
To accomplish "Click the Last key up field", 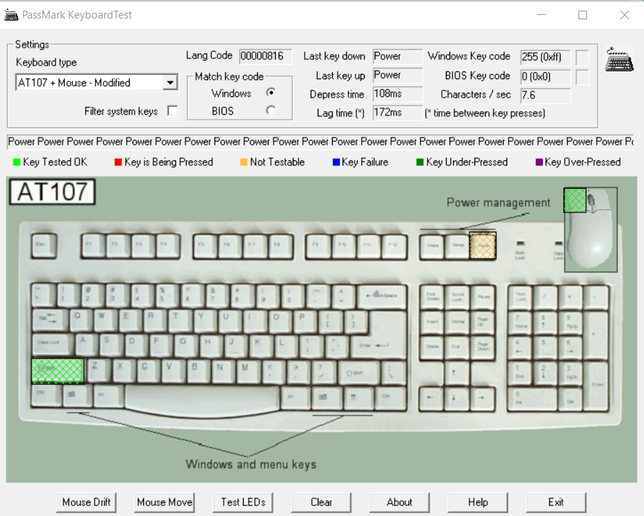I will (398, 75).
